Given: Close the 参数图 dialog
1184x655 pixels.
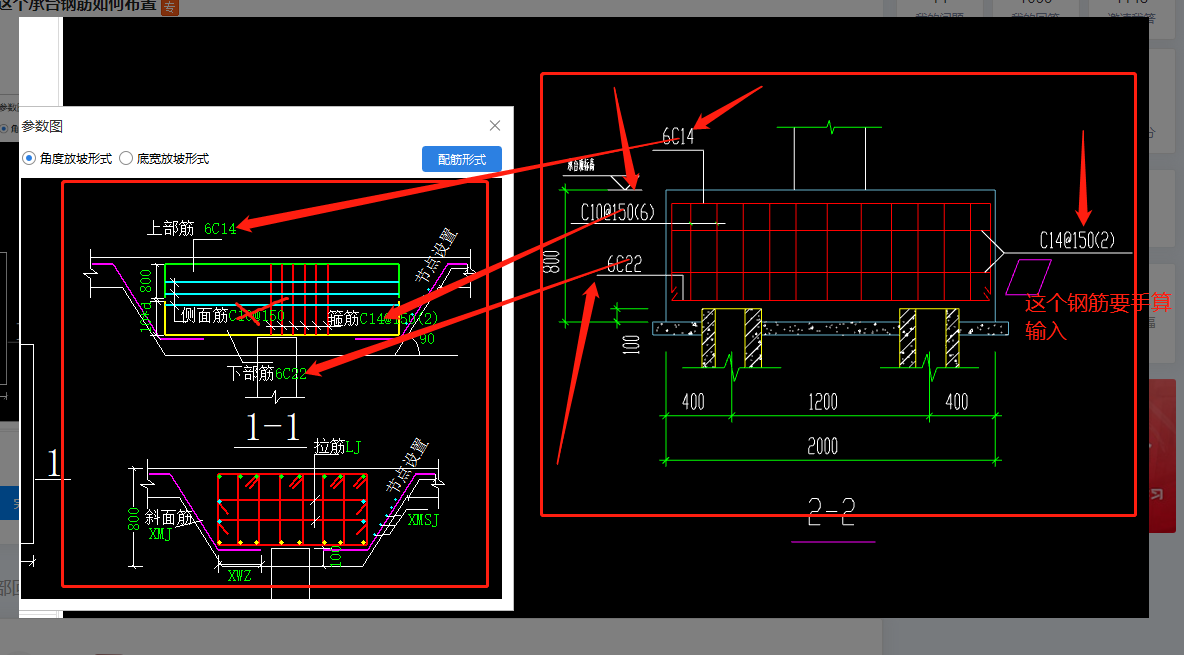Looking at the screenshot, I should click(495, 125).
